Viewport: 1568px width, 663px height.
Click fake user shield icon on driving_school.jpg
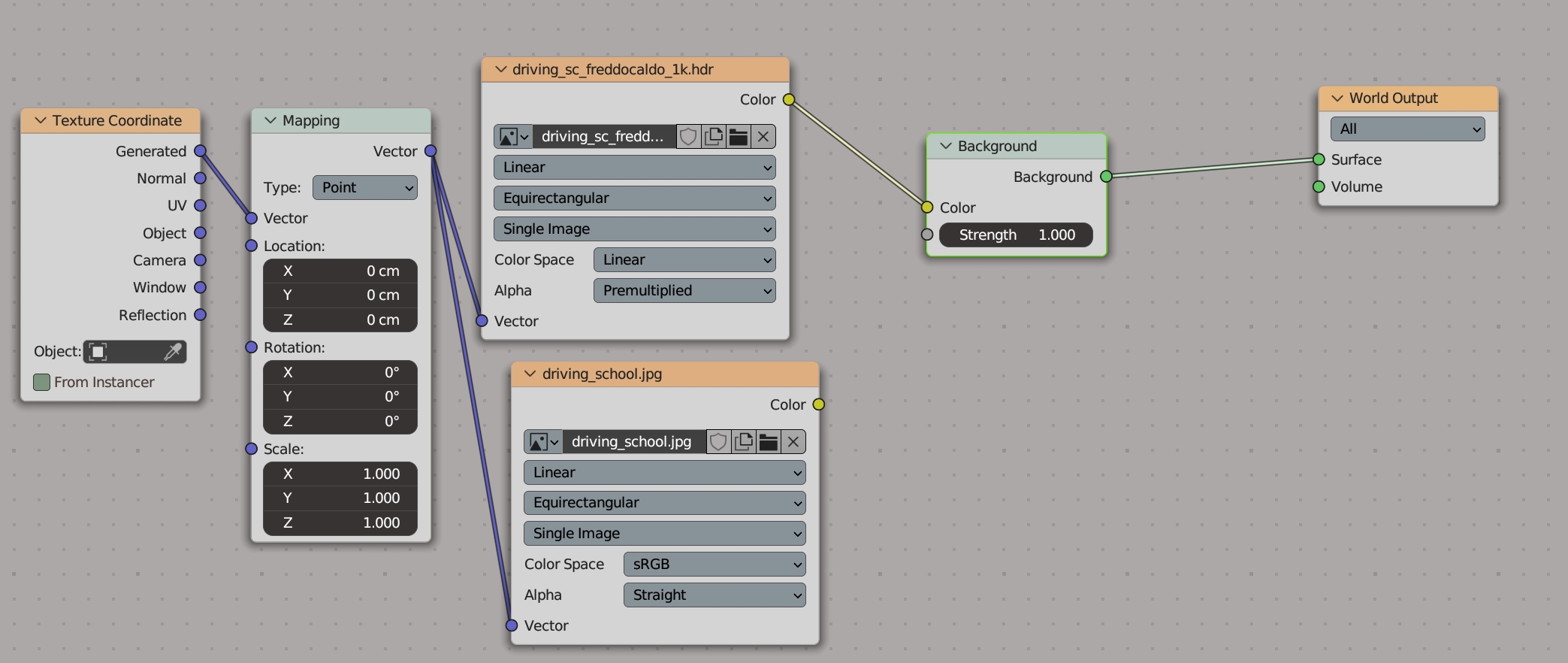click(718, 442)
